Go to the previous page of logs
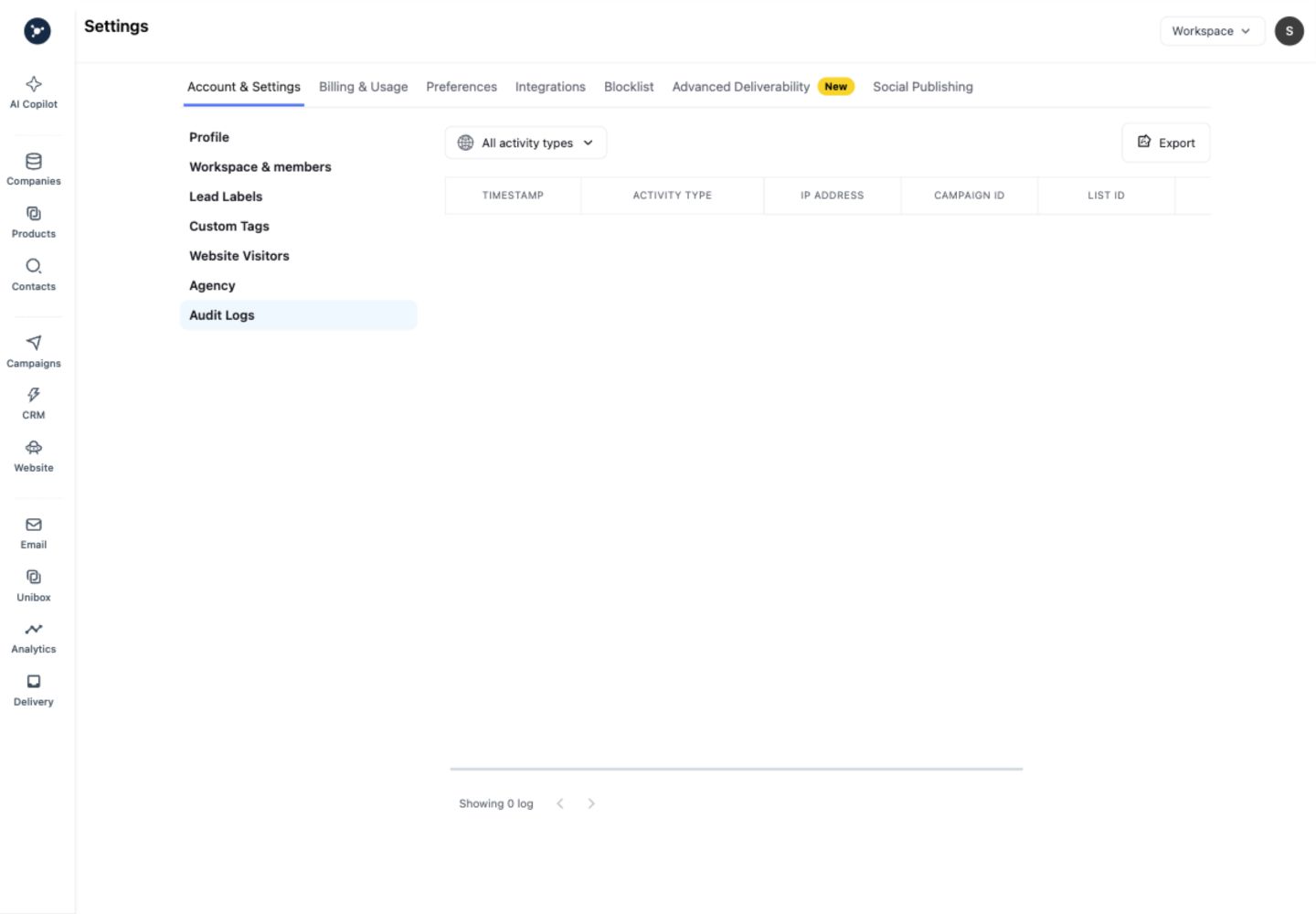The width and height of the screenshot is (1316, 914). pos(560,803)
